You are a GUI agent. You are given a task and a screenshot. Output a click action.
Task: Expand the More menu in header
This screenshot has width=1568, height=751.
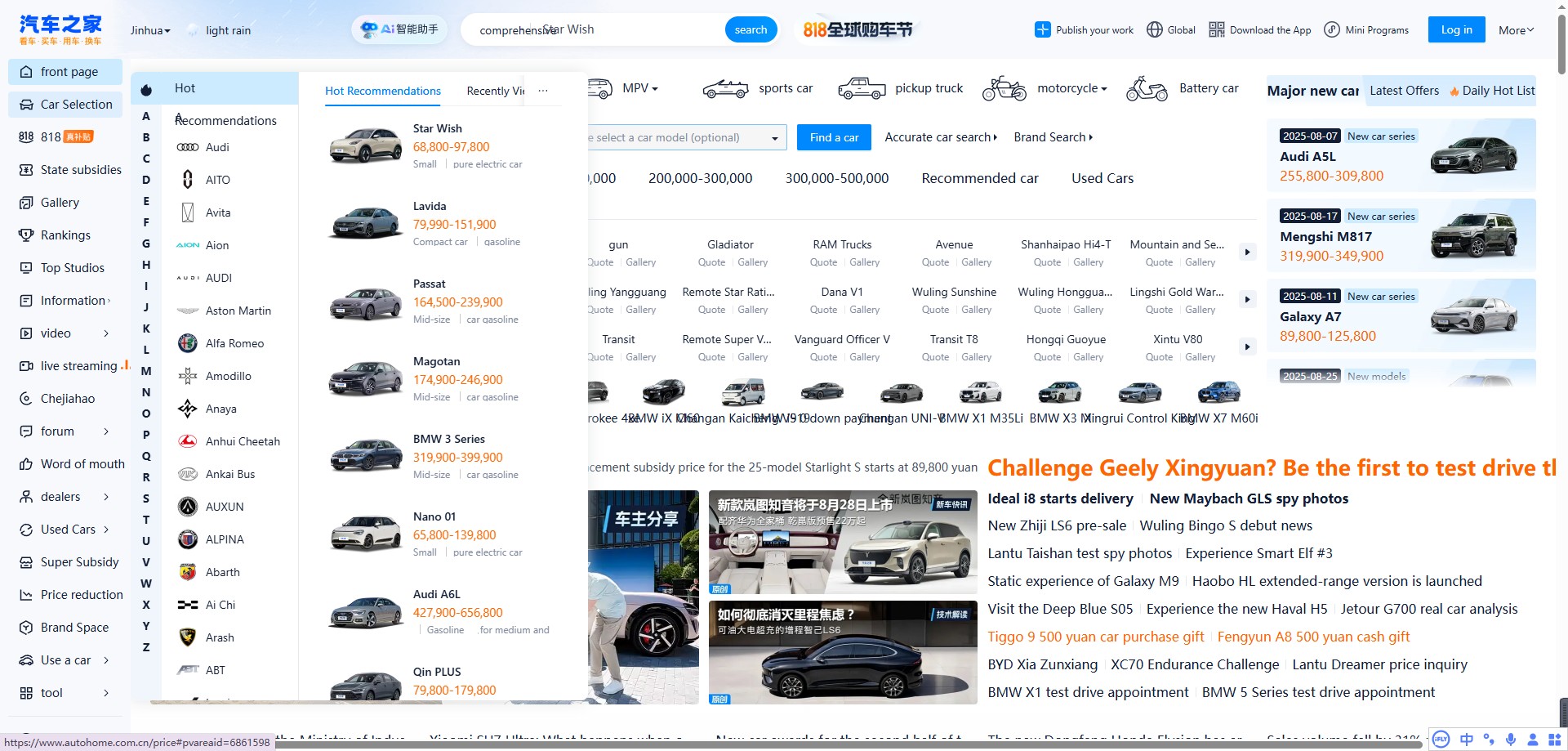click(1516, 30)
